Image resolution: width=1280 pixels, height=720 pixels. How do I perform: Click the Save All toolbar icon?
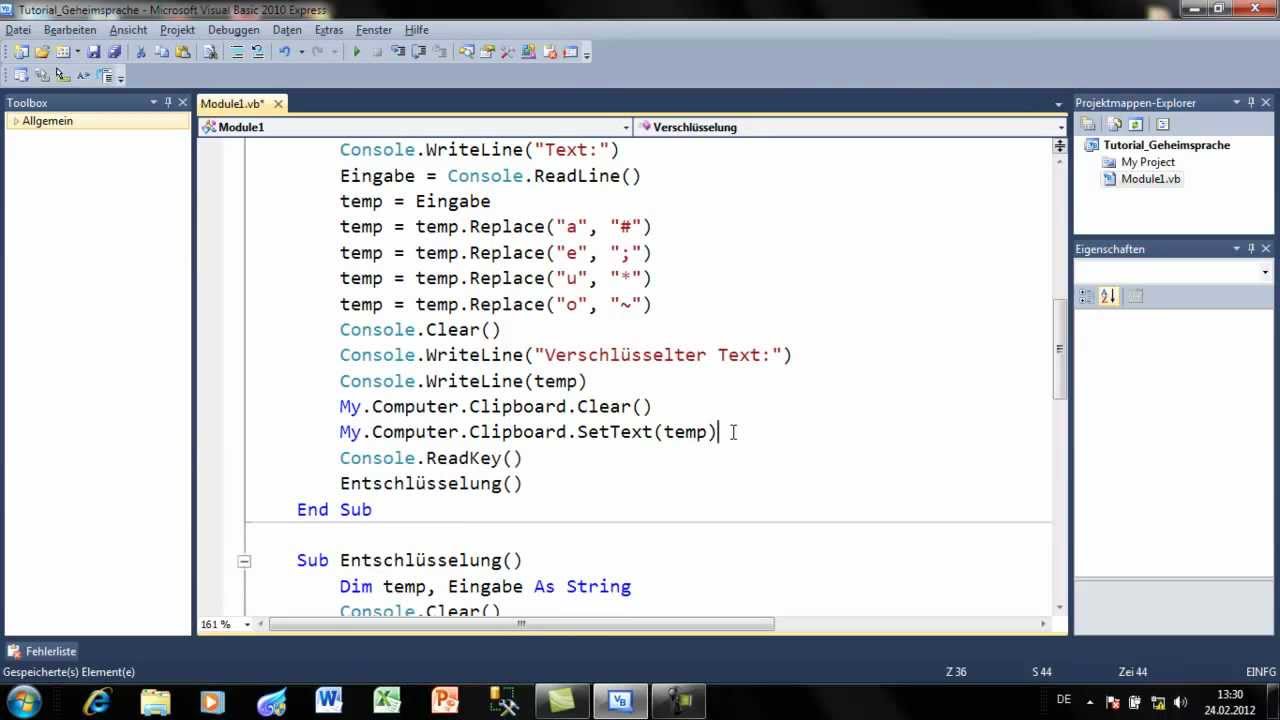point(114,52)
